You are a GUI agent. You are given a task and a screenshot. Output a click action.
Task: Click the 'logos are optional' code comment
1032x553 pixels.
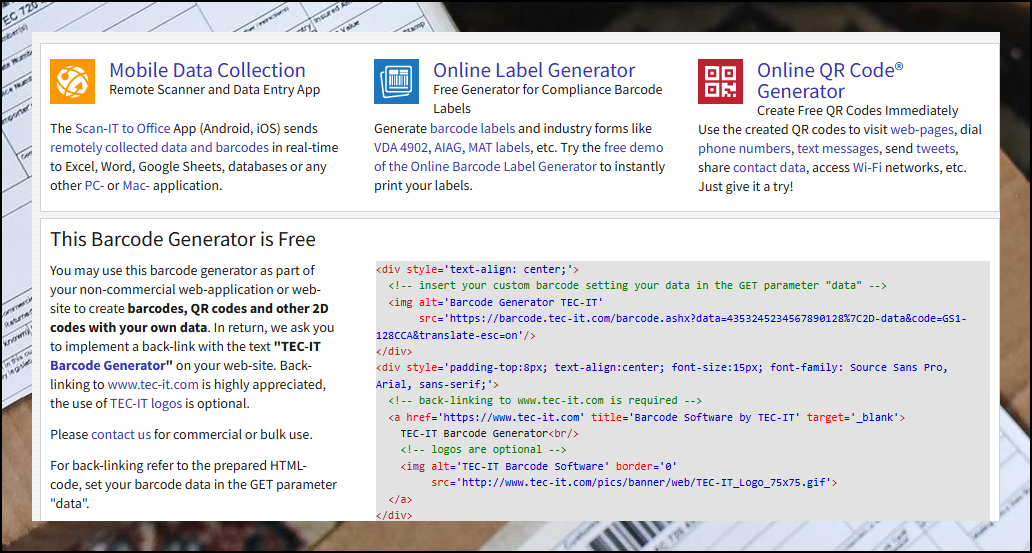pyautogui.click(x=484, y=450)
